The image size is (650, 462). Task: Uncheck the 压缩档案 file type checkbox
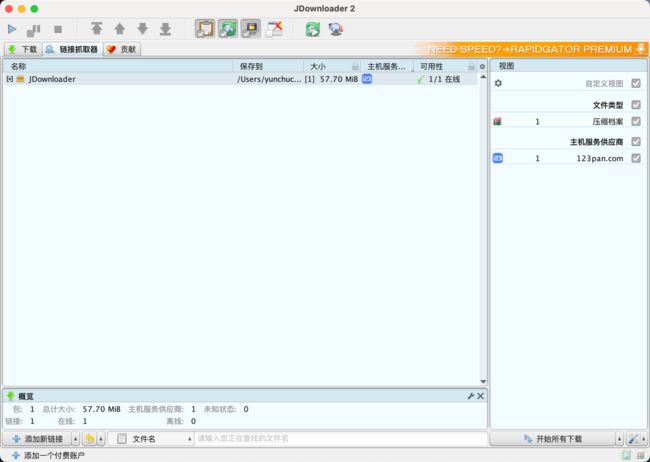[635, 121]
